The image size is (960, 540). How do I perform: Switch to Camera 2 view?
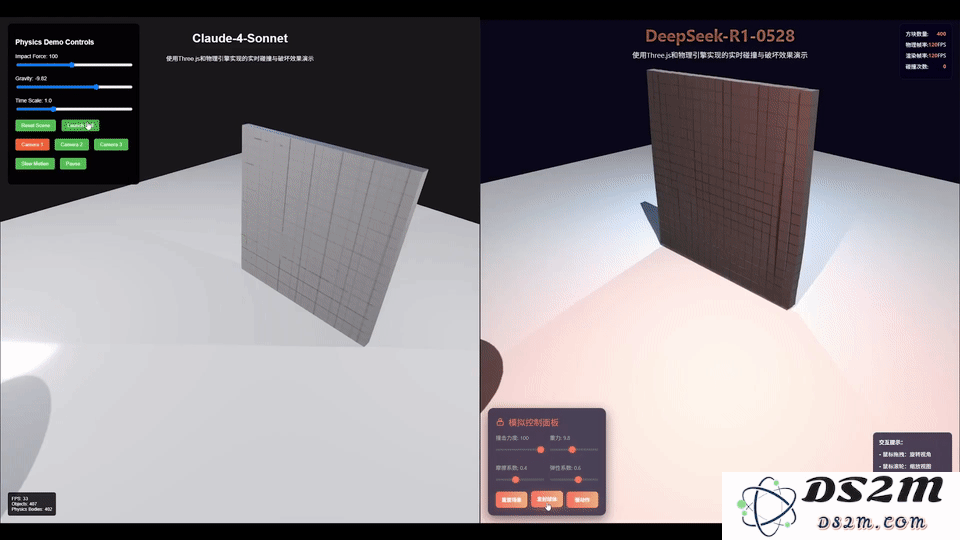click(72, 144)
